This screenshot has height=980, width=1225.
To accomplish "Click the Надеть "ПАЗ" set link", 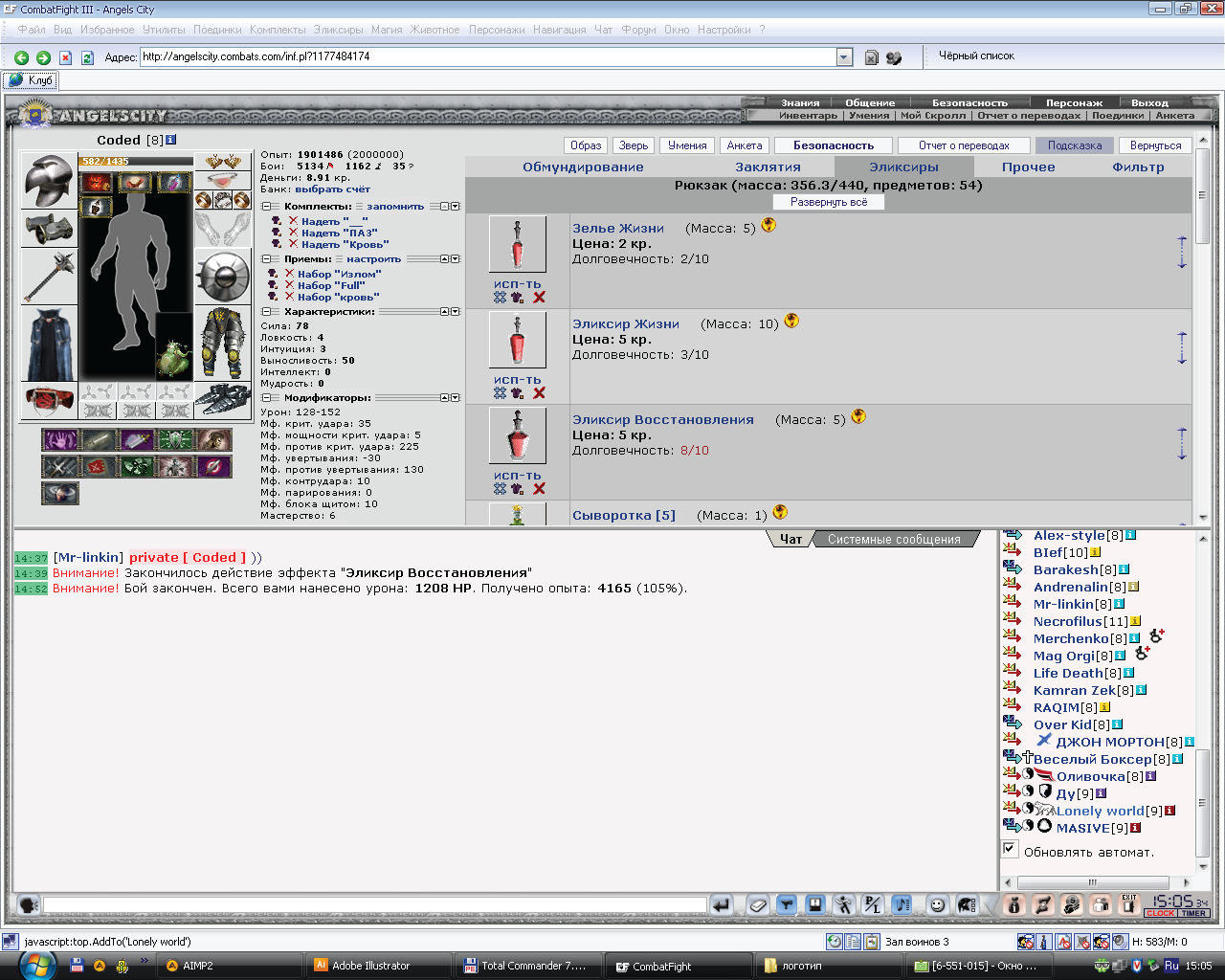I will point(339,233).
